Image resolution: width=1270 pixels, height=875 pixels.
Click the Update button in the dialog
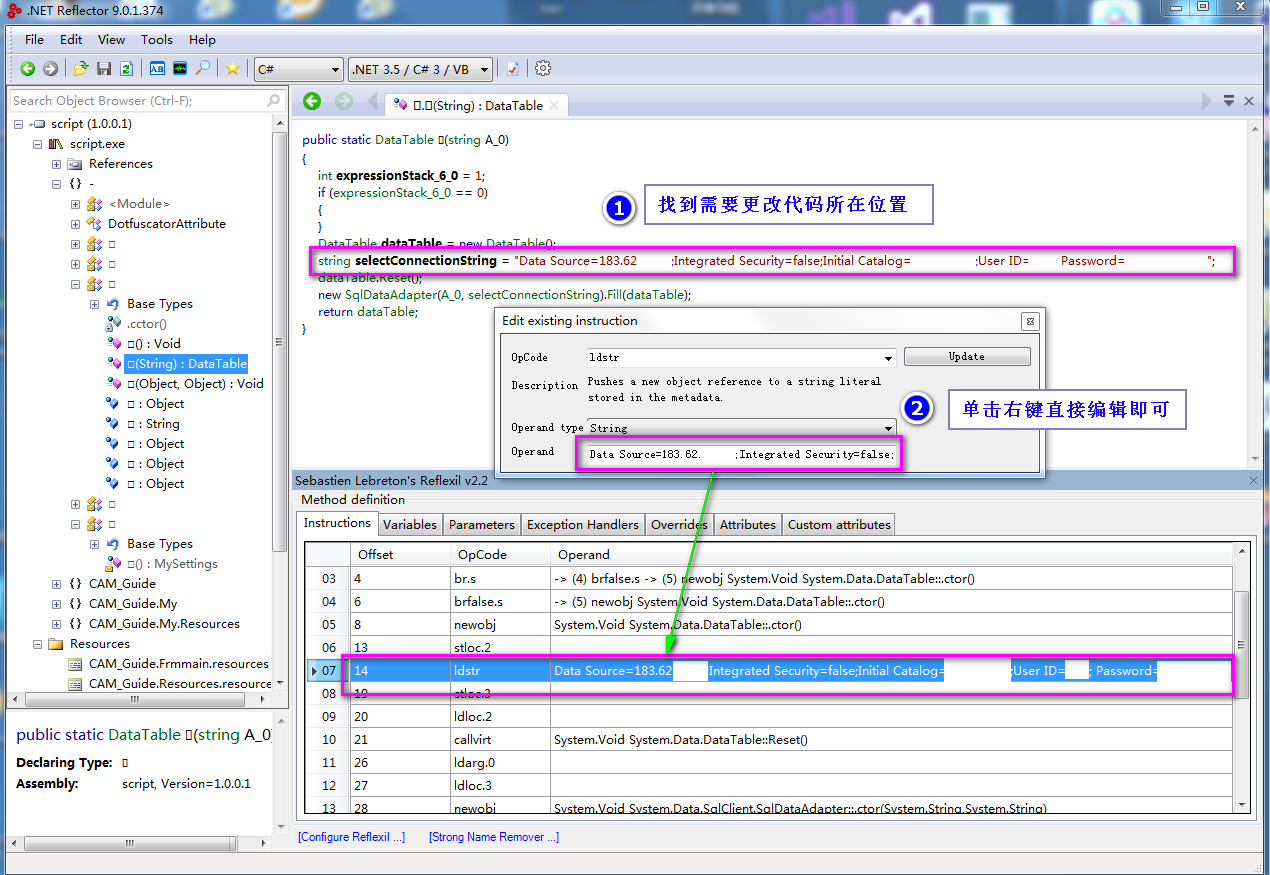(967, 357)
